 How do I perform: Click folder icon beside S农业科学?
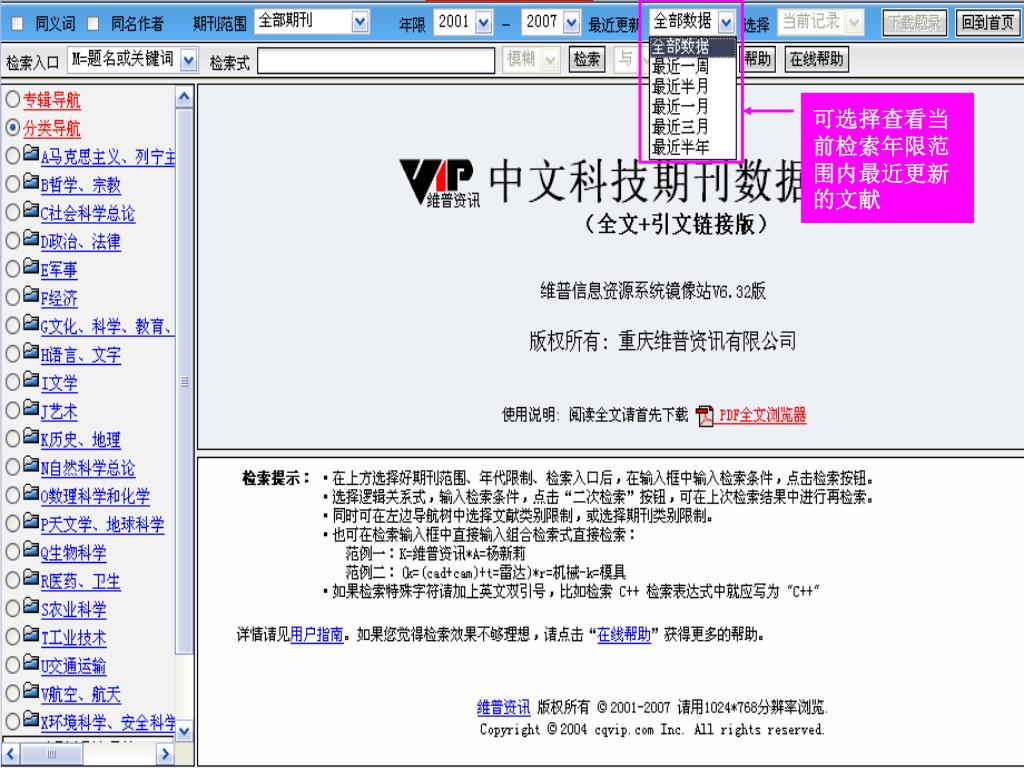[31, 606]
